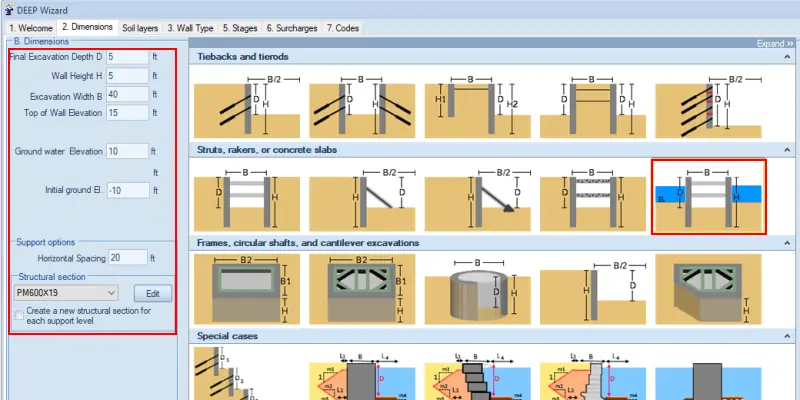Collapse the Tiebacks and tierods section

[x=787, y=57]
